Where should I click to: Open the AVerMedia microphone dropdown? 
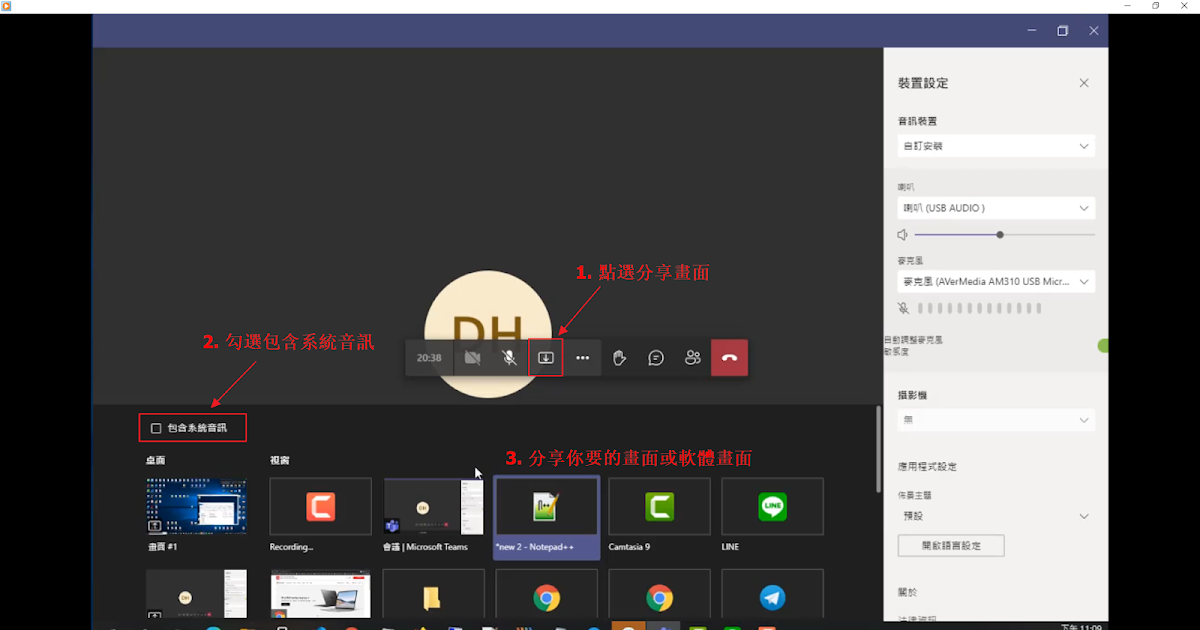pyautogui.click(x=996, y=282)
